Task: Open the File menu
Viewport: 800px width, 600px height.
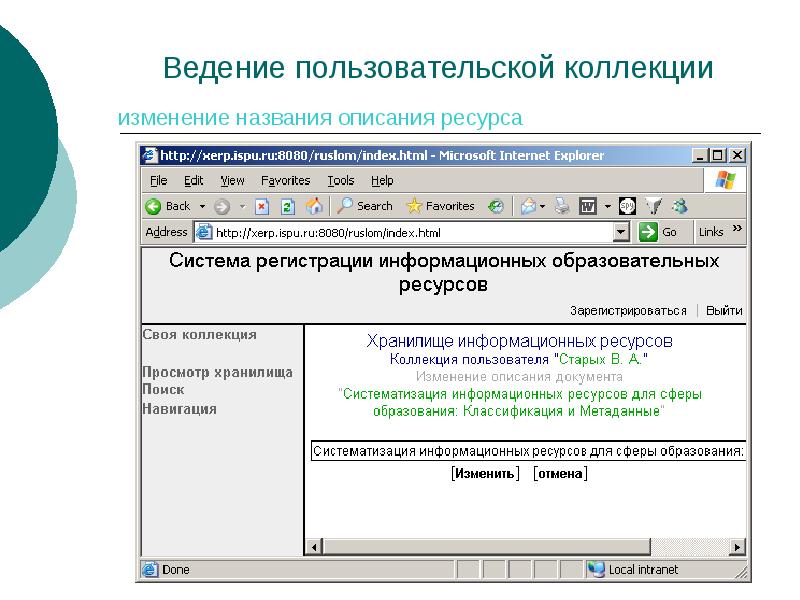Action: 158,181
